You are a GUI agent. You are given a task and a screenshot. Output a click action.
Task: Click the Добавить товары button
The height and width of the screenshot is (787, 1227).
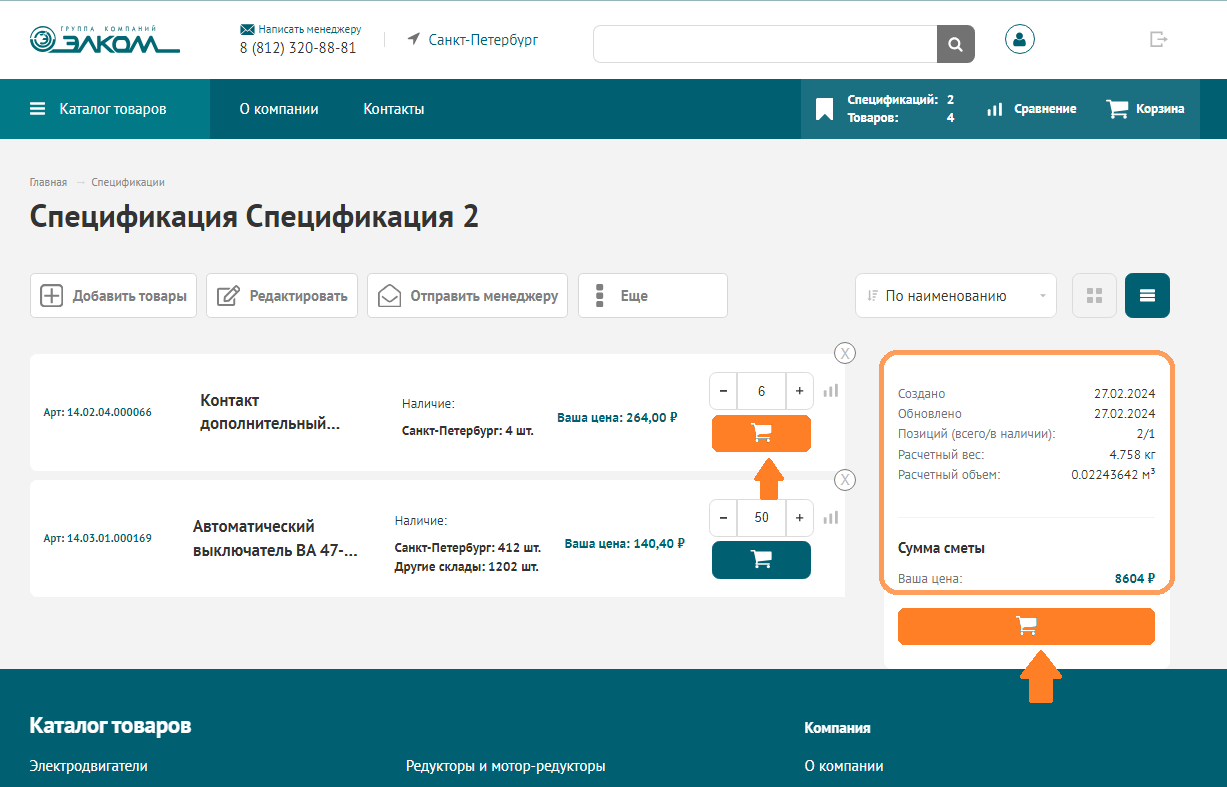114,296
